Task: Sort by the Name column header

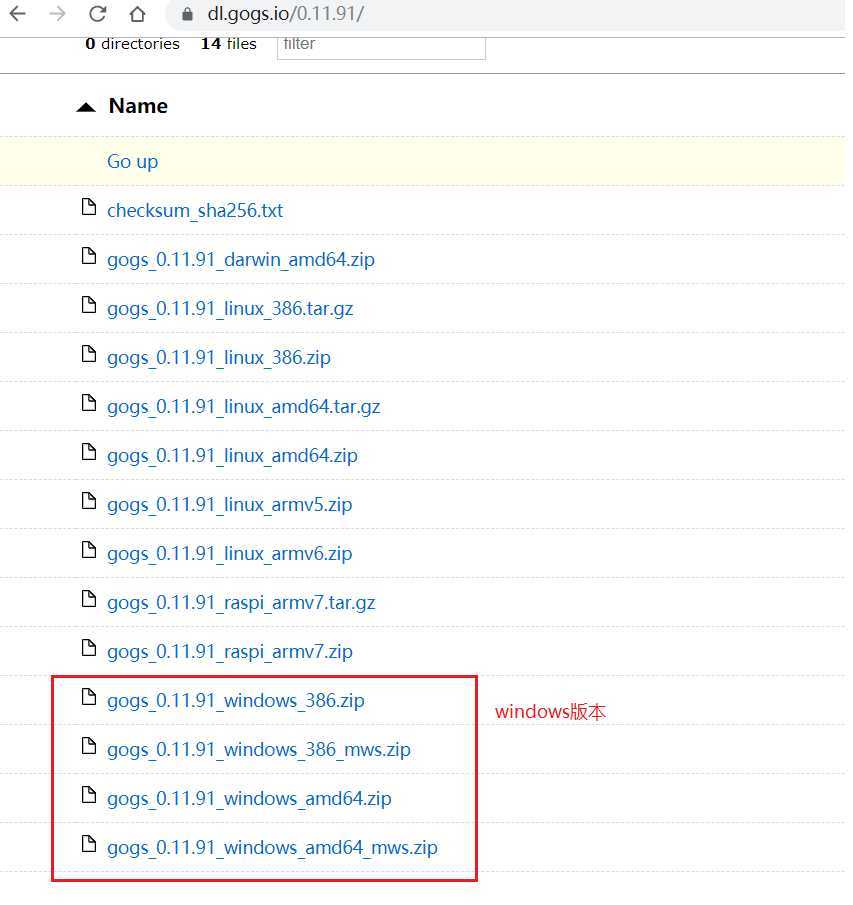Action: (138, 106)
